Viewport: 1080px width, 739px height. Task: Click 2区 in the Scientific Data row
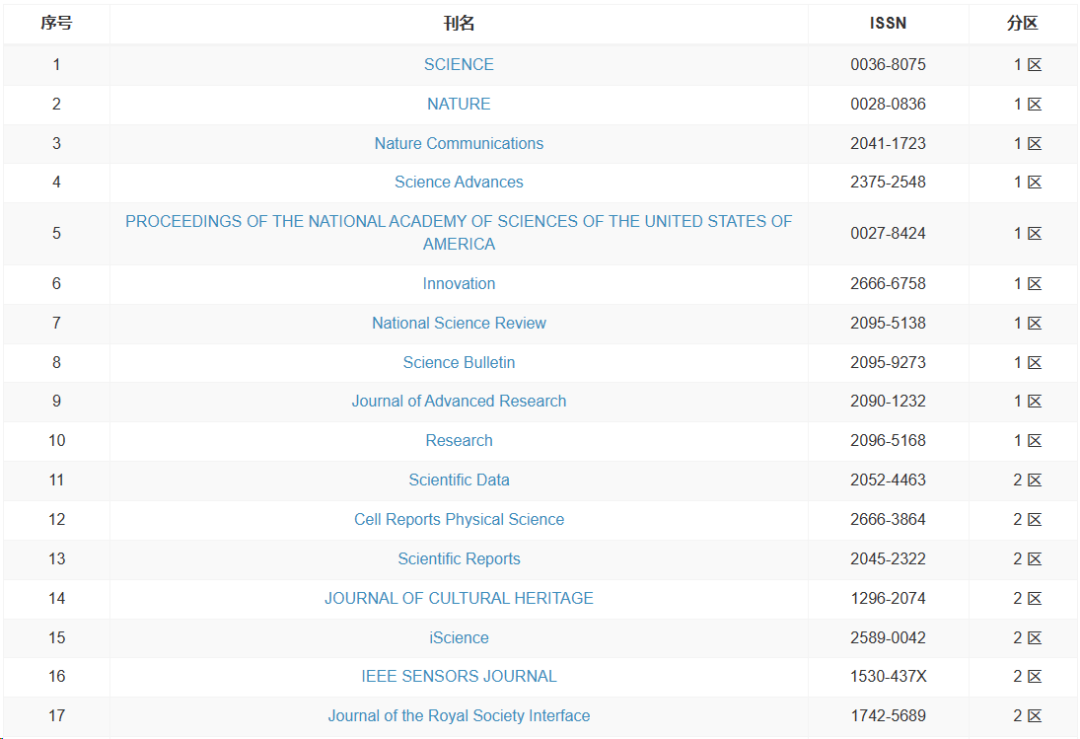click(x=1027, y=480)
